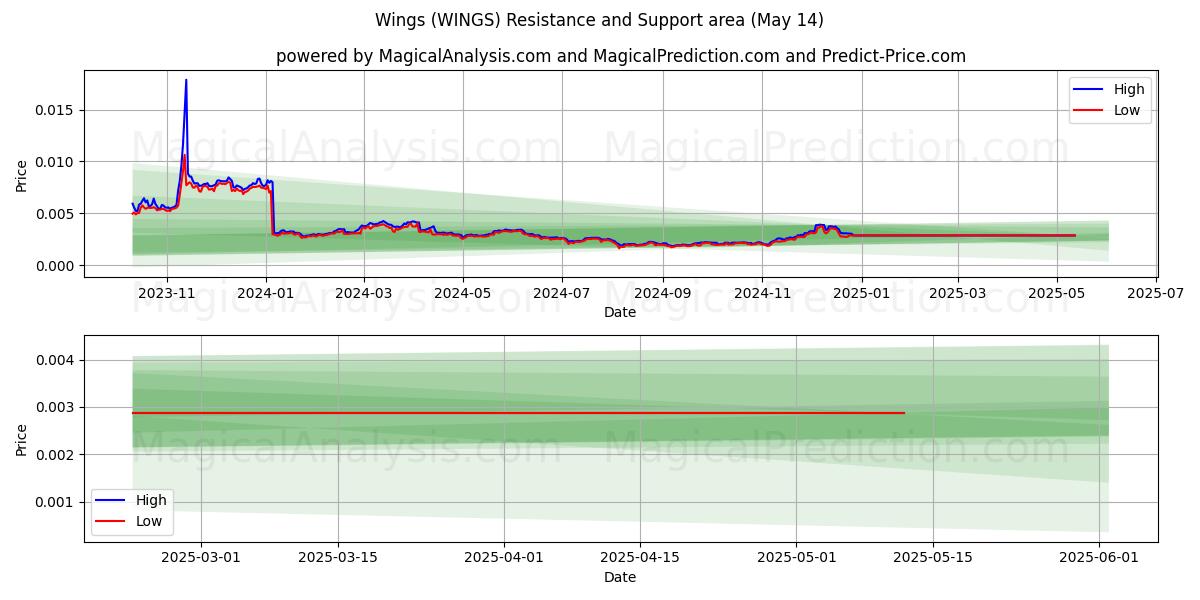
Task: Click the 'Price' y-axis title of the top chart
Action: (22, 174)
